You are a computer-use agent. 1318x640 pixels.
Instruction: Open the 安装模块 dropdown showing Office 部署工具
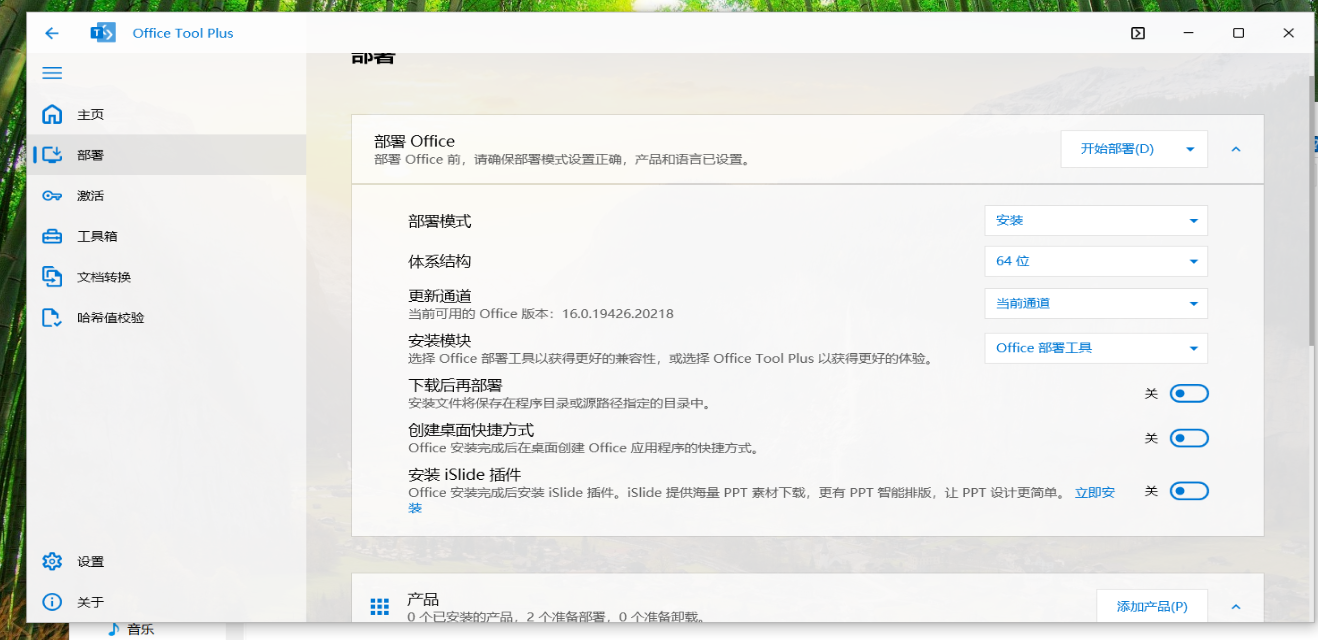(1096, 348)
